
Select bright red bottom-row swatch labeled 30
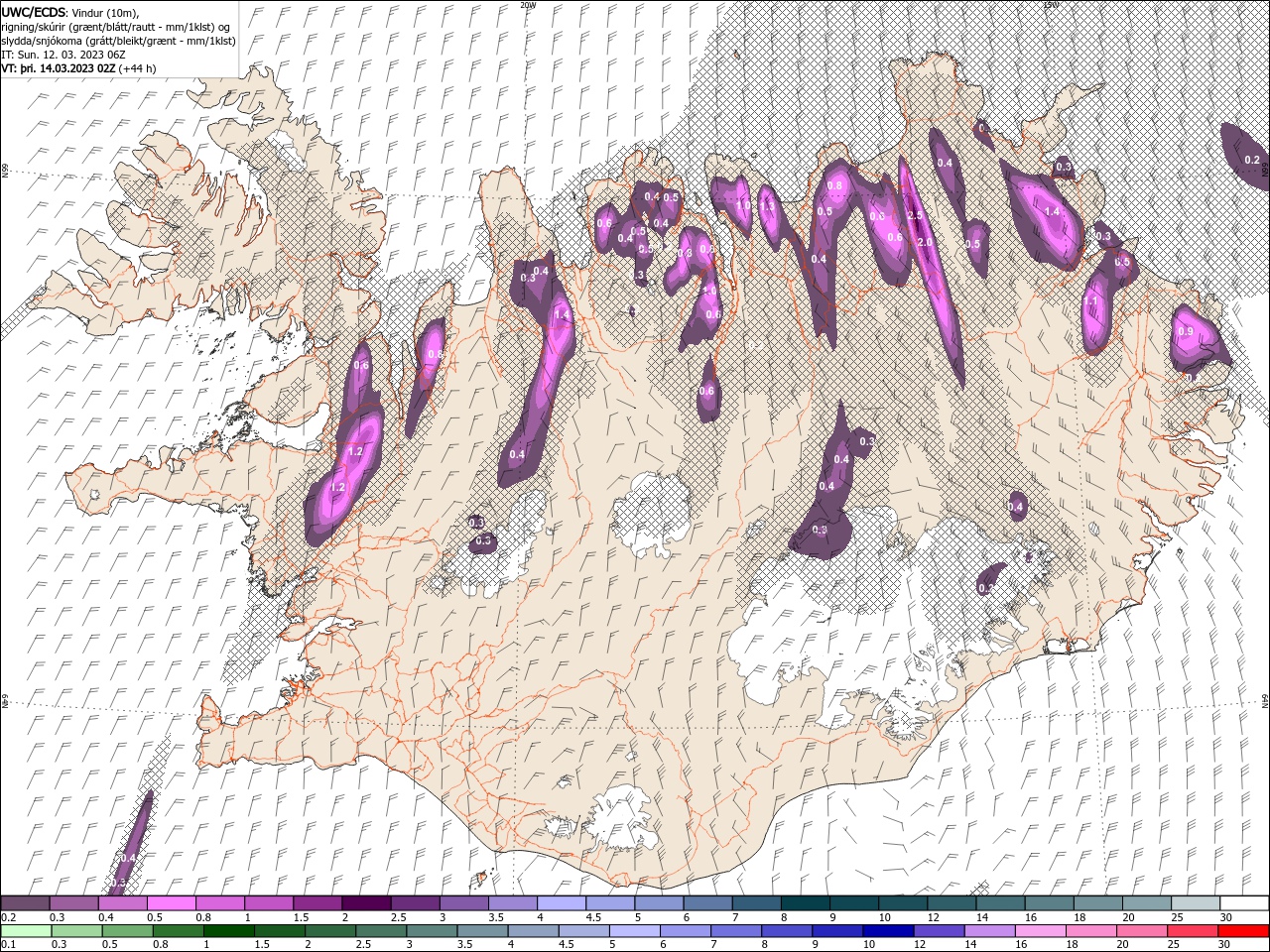click(x=1241, y=931)
